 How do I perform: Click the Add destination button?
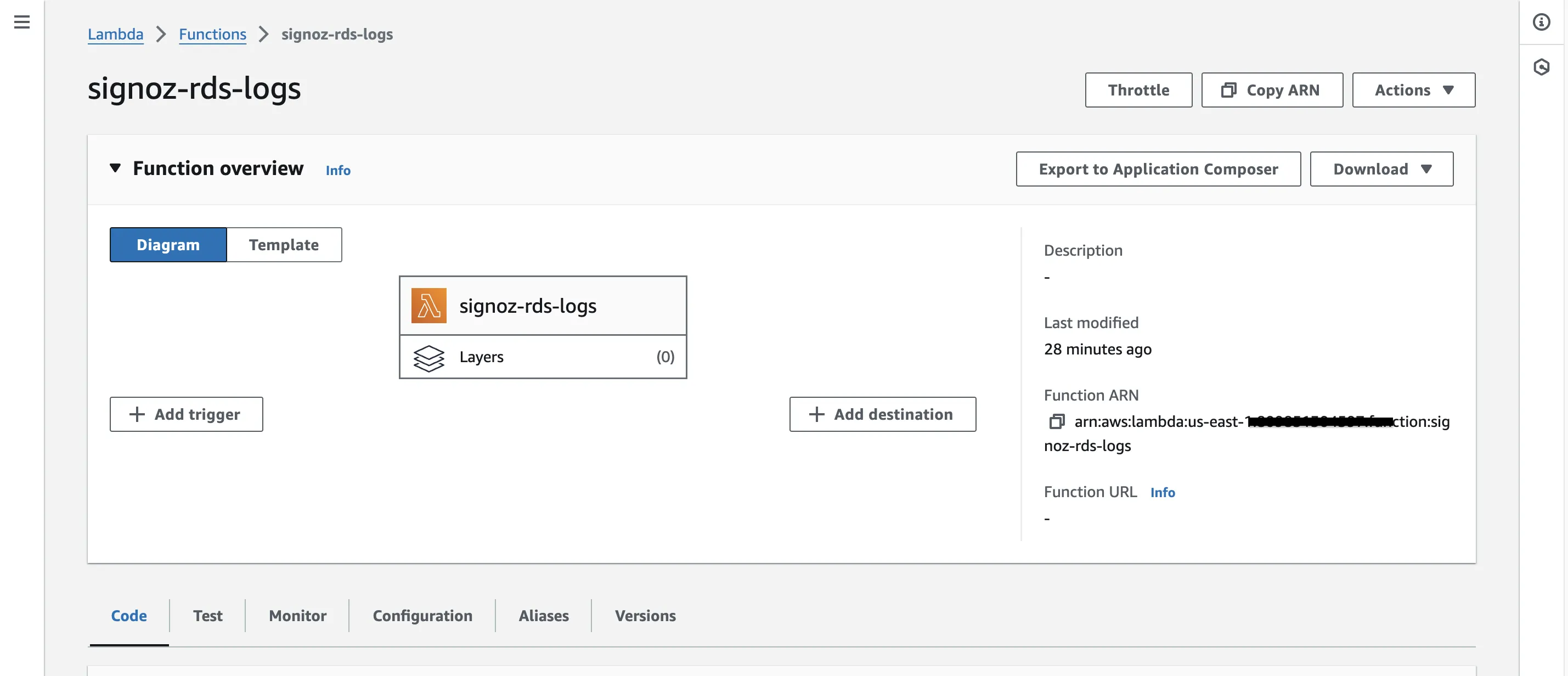pyautogui.click(x=883, y=415)
